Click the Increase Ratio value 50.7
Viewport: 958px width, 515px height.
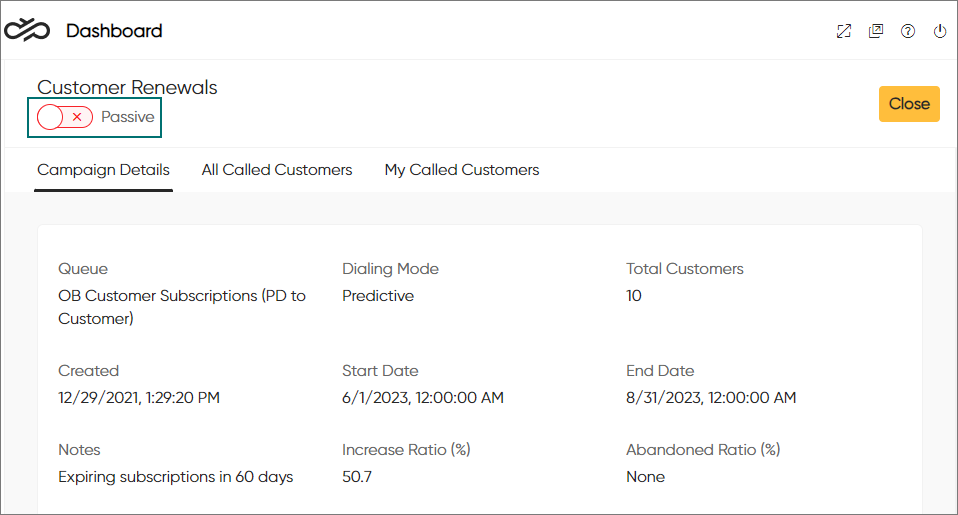(x=357, y=477)
